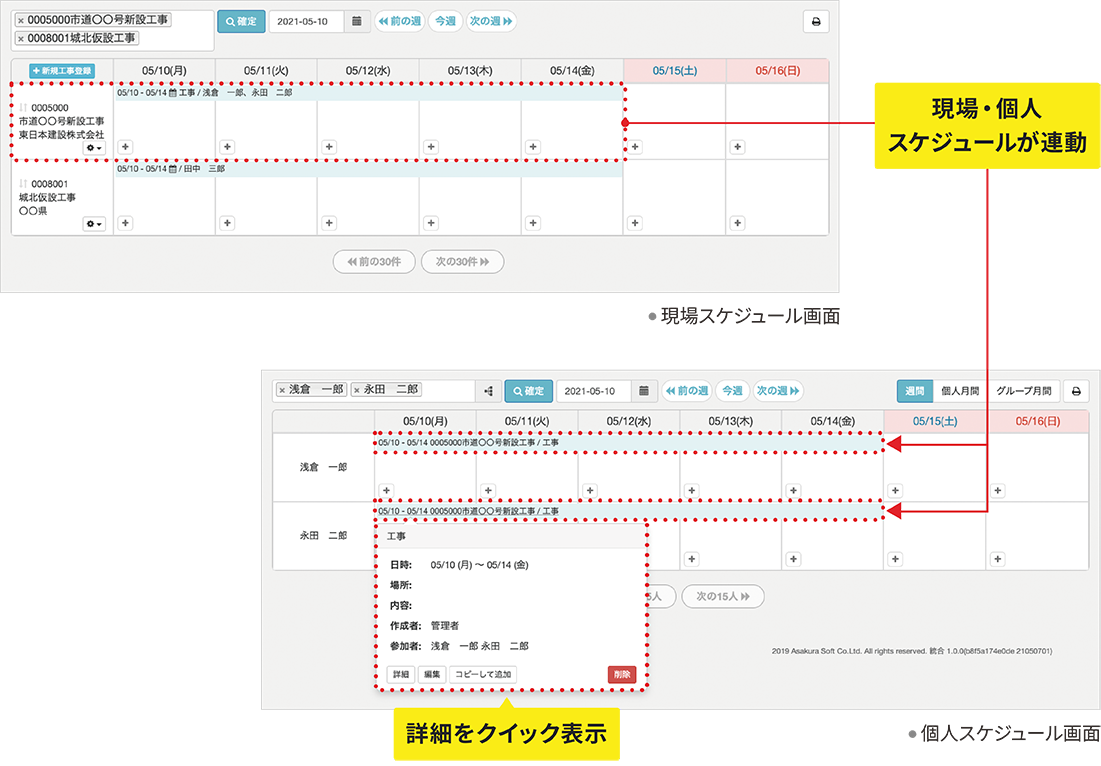
Task: Click コピーして追加 button in popup
Action: point(483,675)
